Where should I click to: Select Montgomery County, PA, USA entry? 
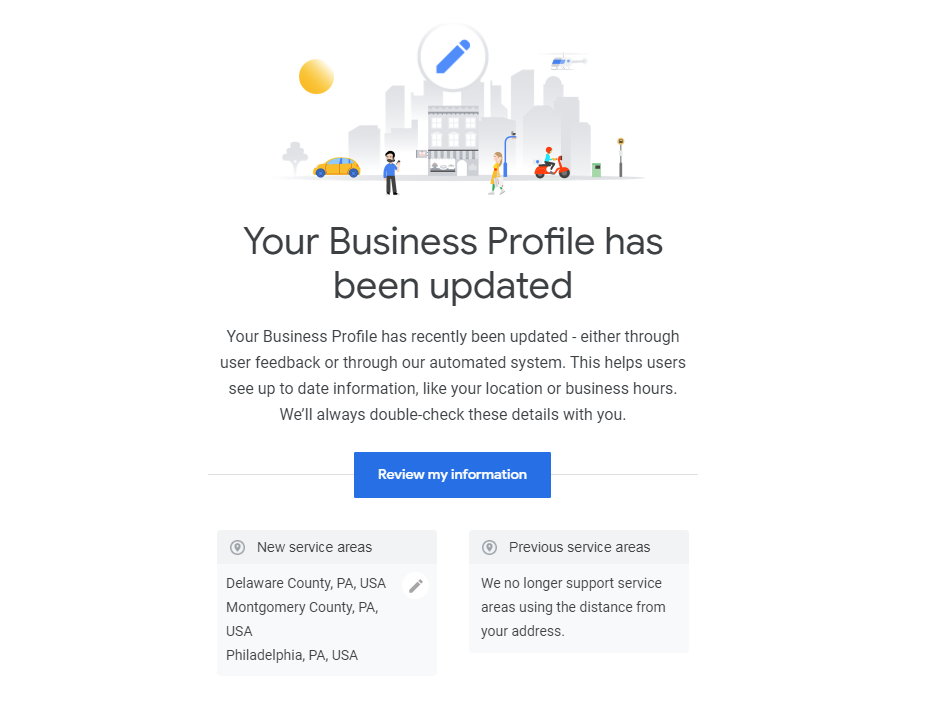pos(302,619)
